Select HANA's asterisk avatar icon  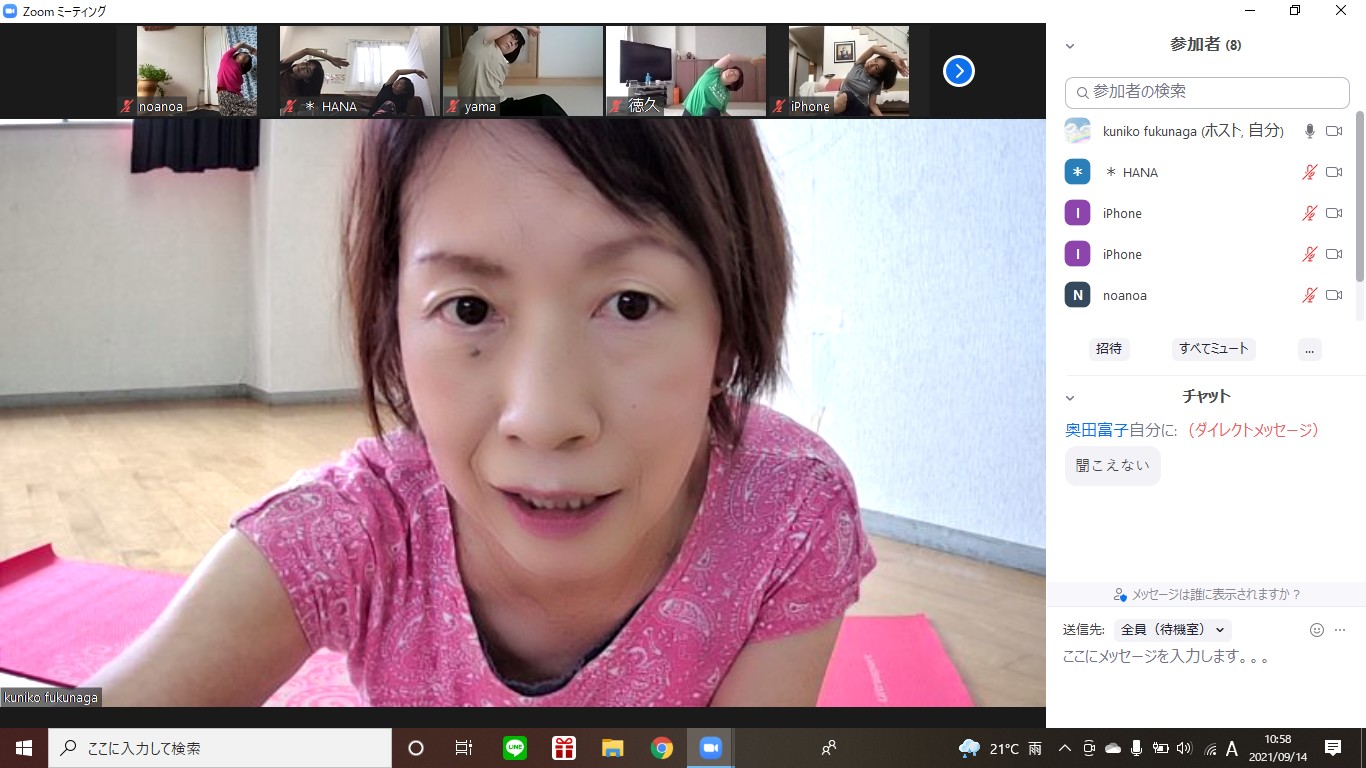(x=1077, y=172)
